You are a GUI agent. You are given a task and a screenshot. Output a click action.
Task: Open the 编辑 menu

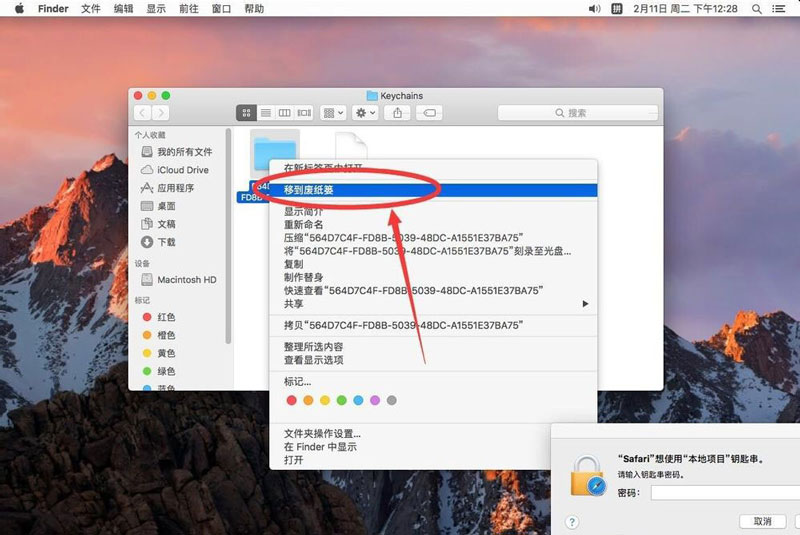pos(123,9)
